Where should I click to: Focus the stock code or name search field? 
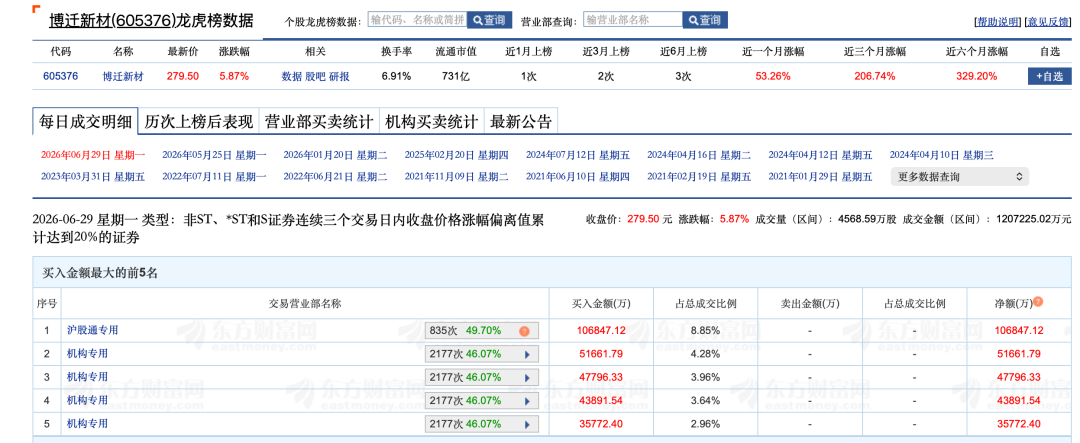click(417, 20)
